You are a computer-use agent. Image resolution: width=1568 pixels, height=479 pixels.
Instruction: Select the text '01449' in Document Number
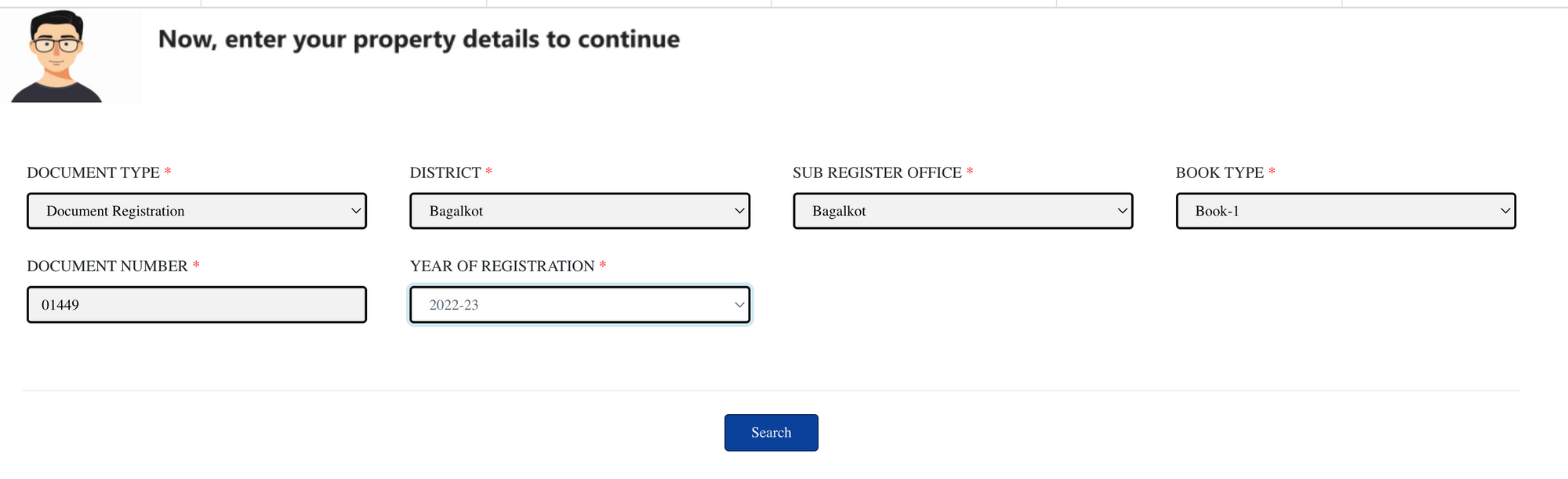[x=61, y=304]
